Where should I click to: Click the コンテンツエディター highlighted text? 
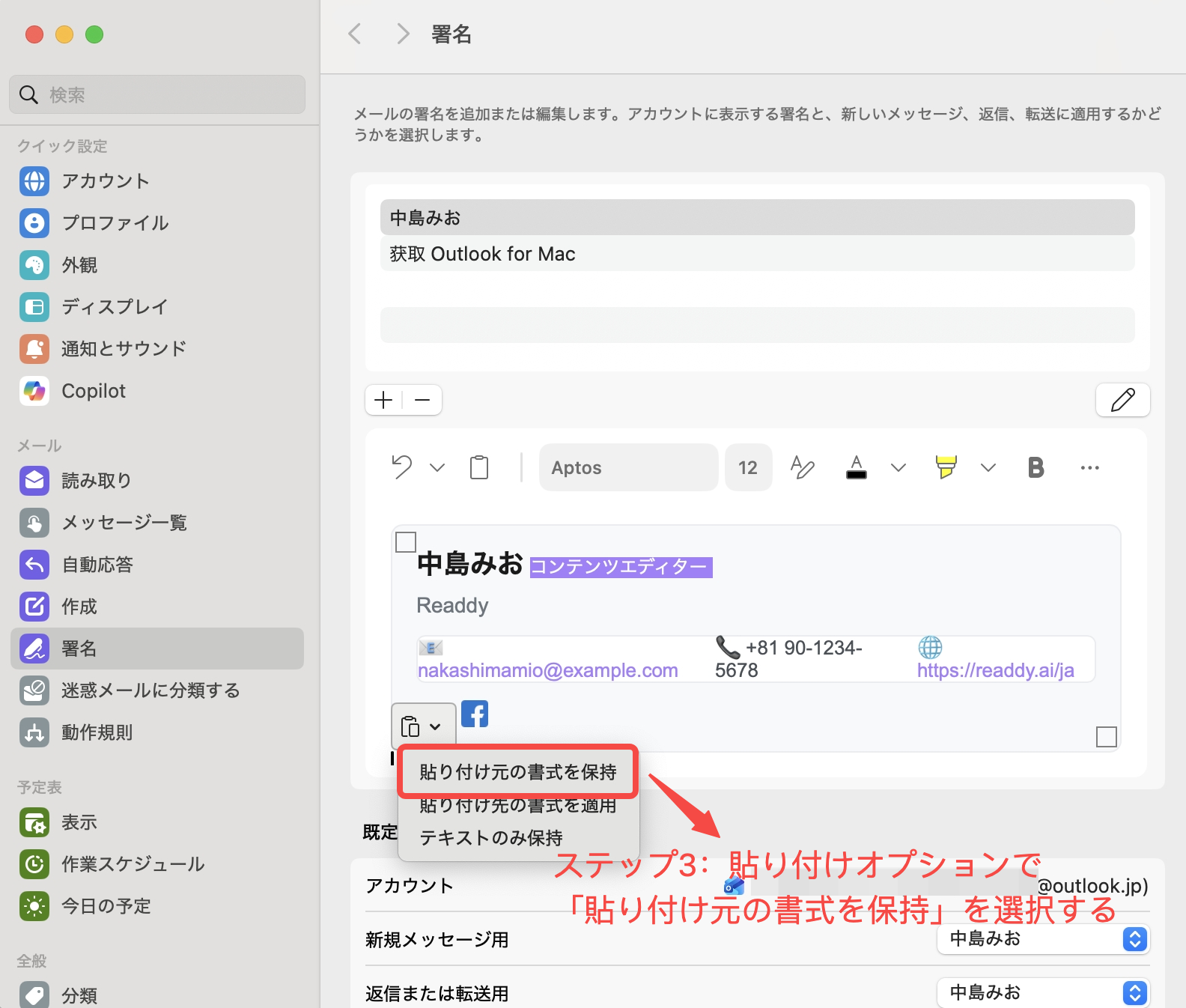[x=621, y=567]
